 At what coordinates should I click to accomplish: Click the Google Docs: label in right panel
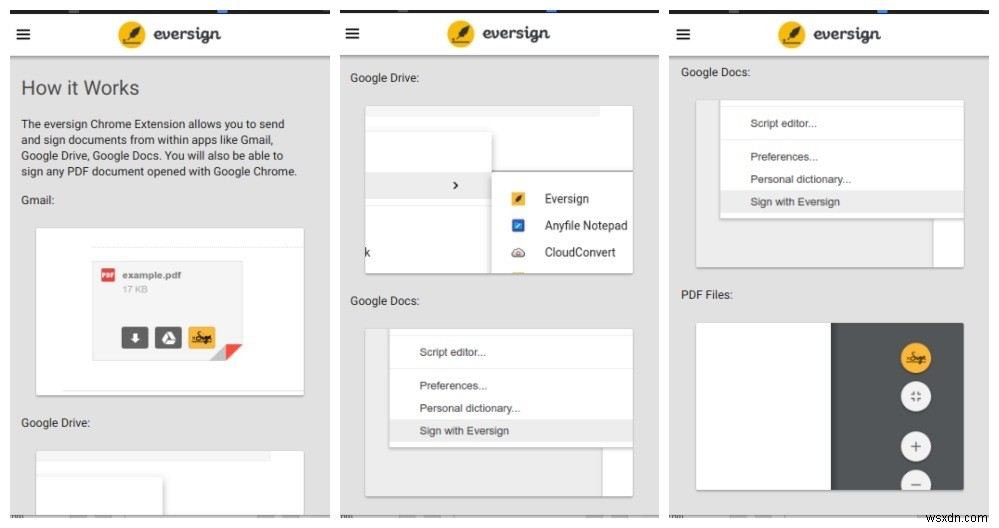pyautogui.click(x=715, y=72)
